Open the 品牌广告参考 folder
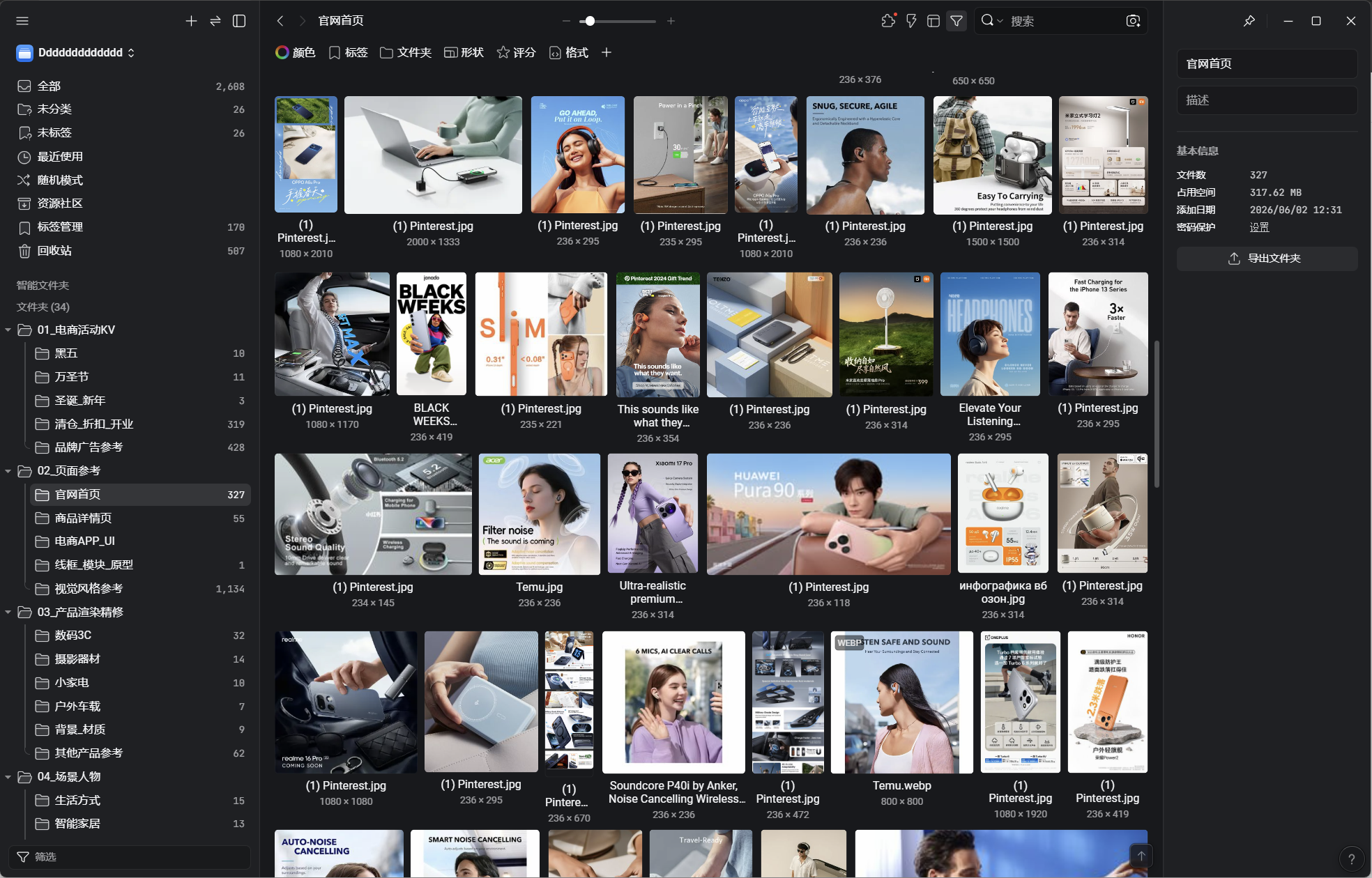This screenshot has width=1372, height=878. (x=139, y=447)
